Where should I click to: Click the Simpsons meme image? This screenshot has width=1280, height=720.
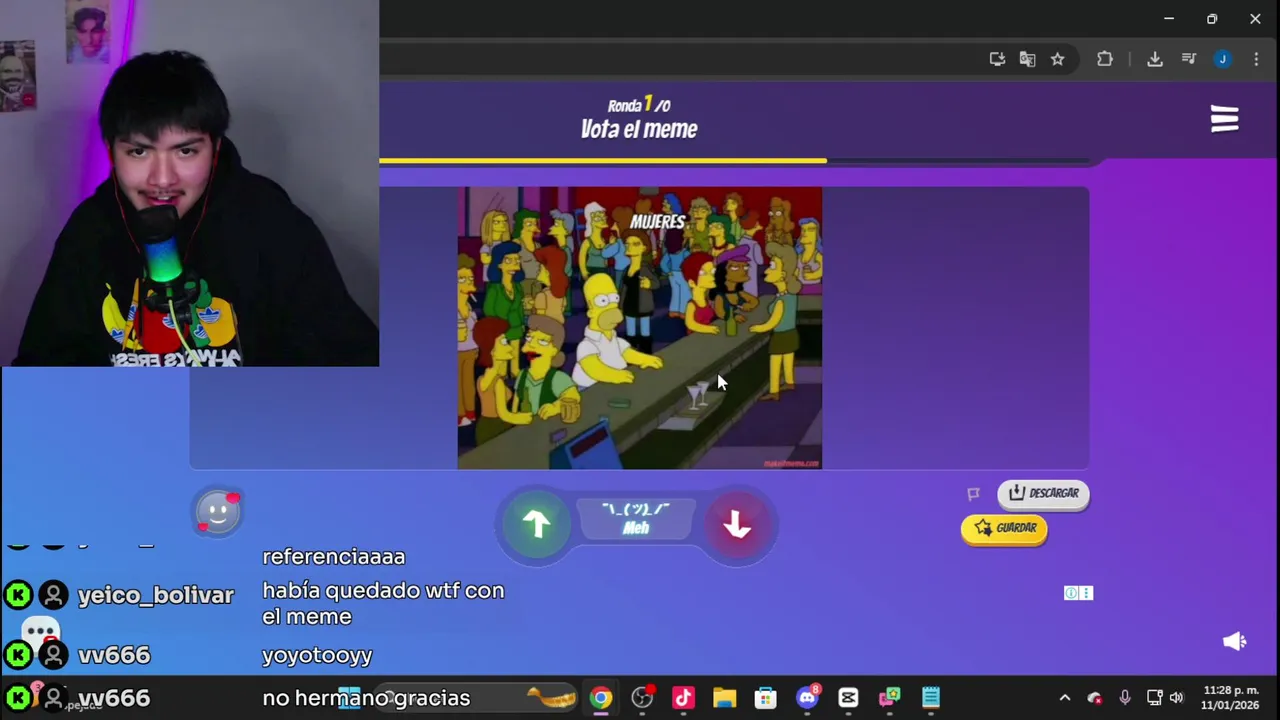click(639, 328)
